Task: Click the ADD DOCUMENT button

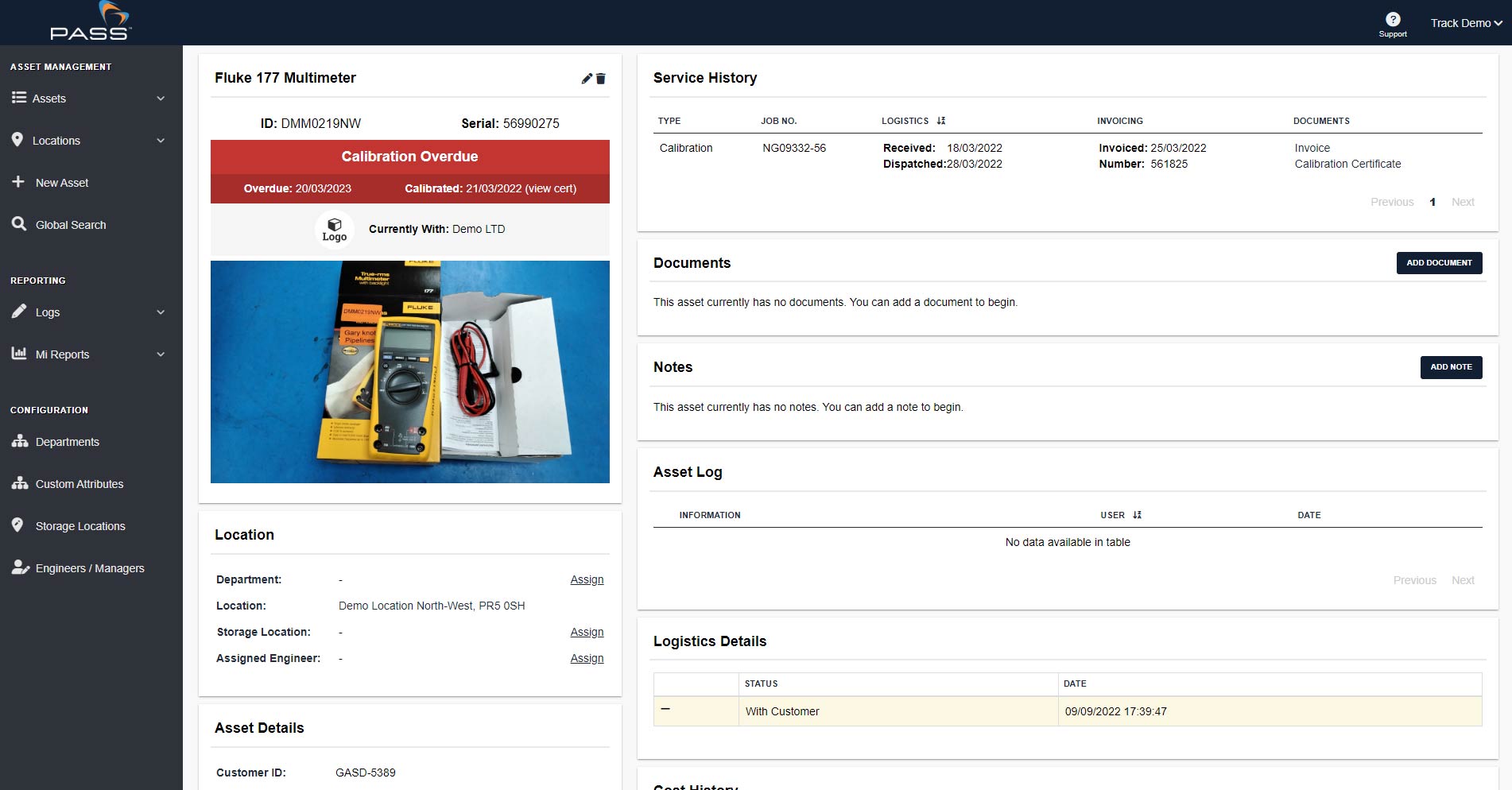Action: tap(1439, 263)
